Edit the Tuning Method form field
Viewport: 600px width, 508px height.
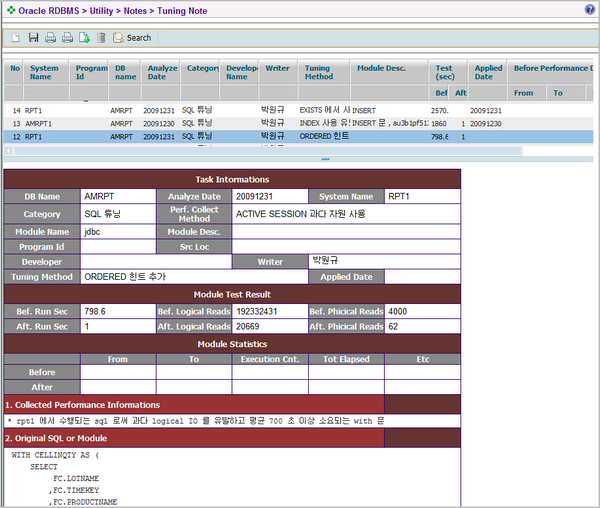(194, 277)
